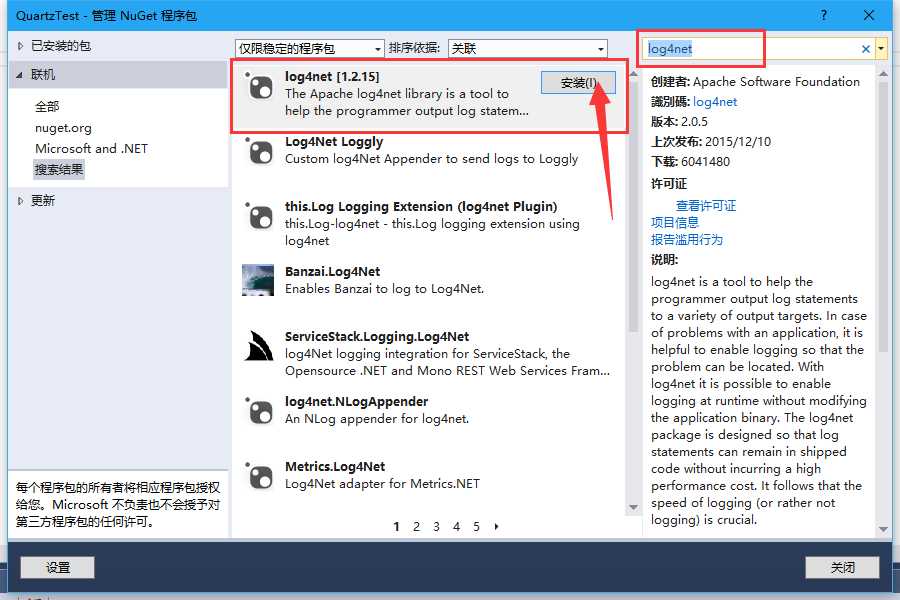Click the Metrics.Log4Net package icon
900x600 pixels.
click(259, 475)
